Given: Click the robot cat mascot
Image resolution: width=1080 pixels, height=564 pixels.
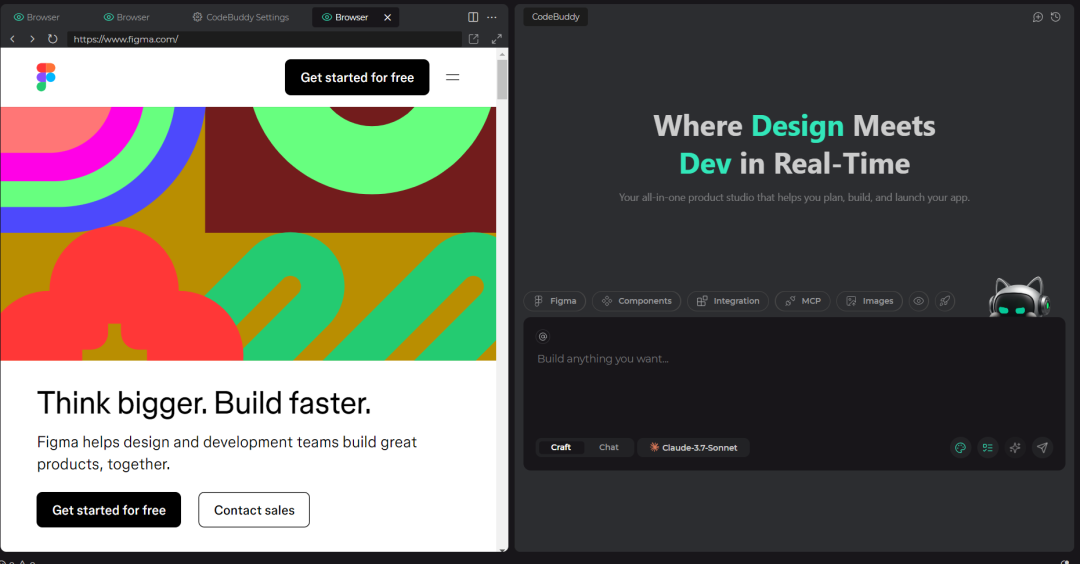Looking at the screenshot, I should (x=1019, y=297).
